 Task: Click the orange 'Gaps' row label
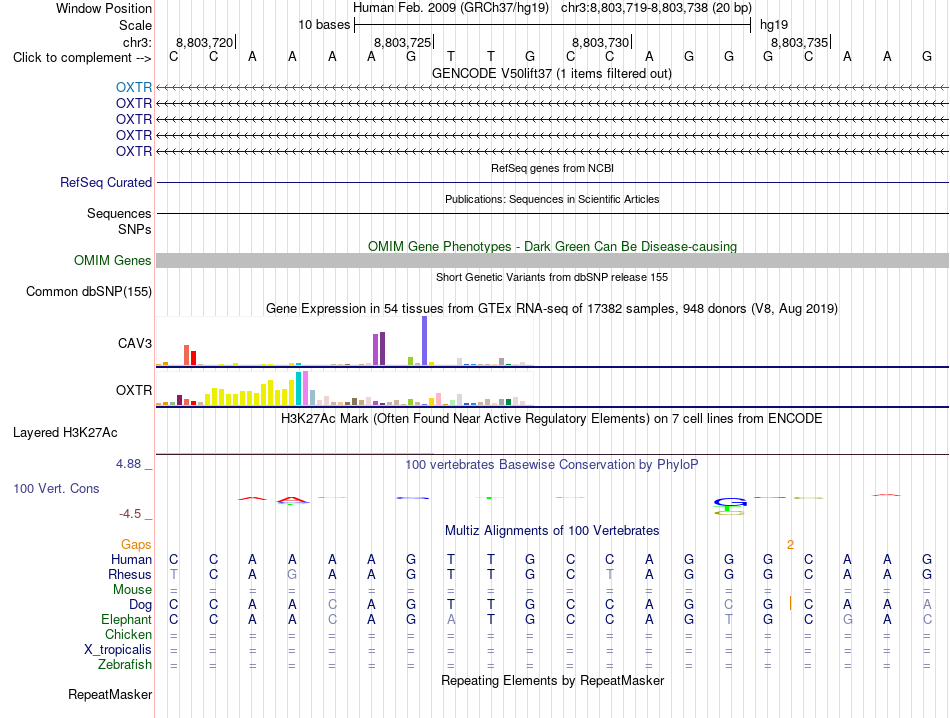pyautogui.click(x=136, y=544)
